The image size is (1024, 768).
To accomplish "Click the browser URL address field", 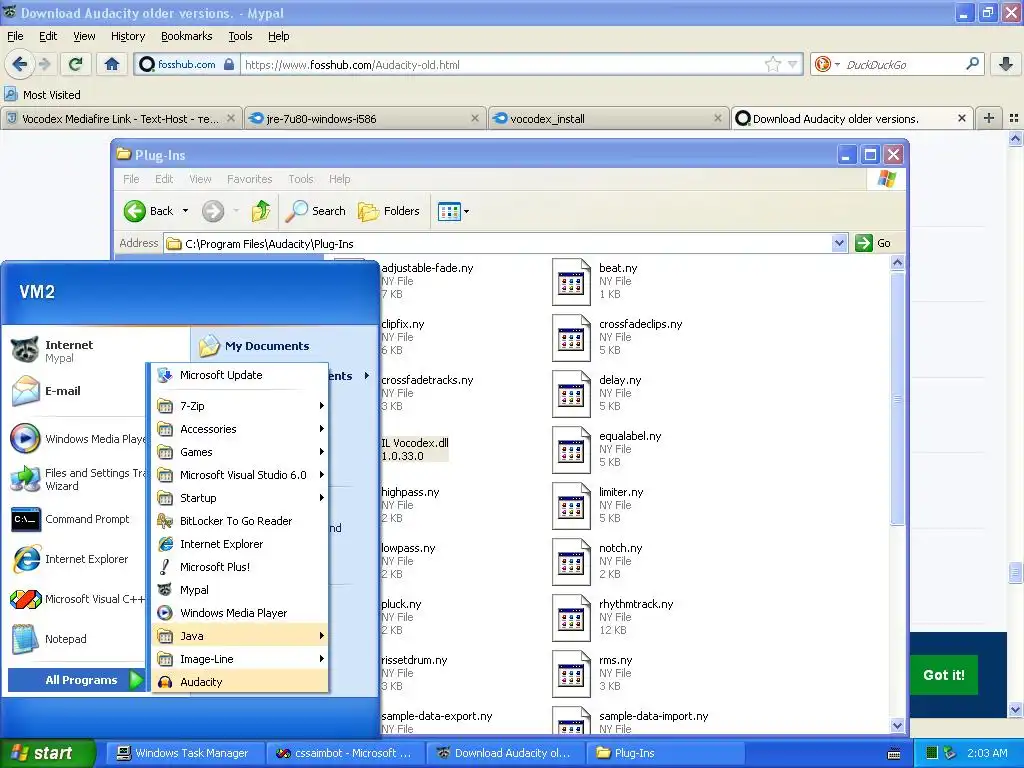I will point(503,64).
